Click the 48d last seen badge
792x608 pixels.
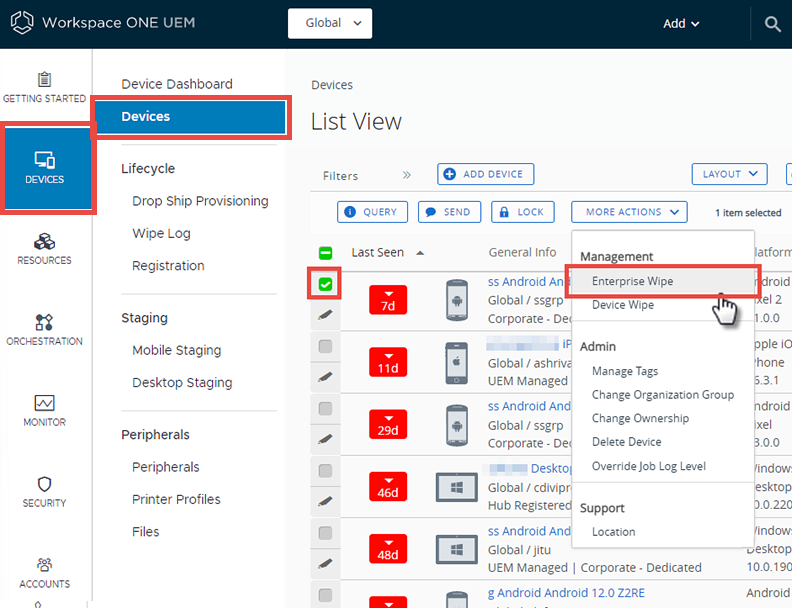388,548
